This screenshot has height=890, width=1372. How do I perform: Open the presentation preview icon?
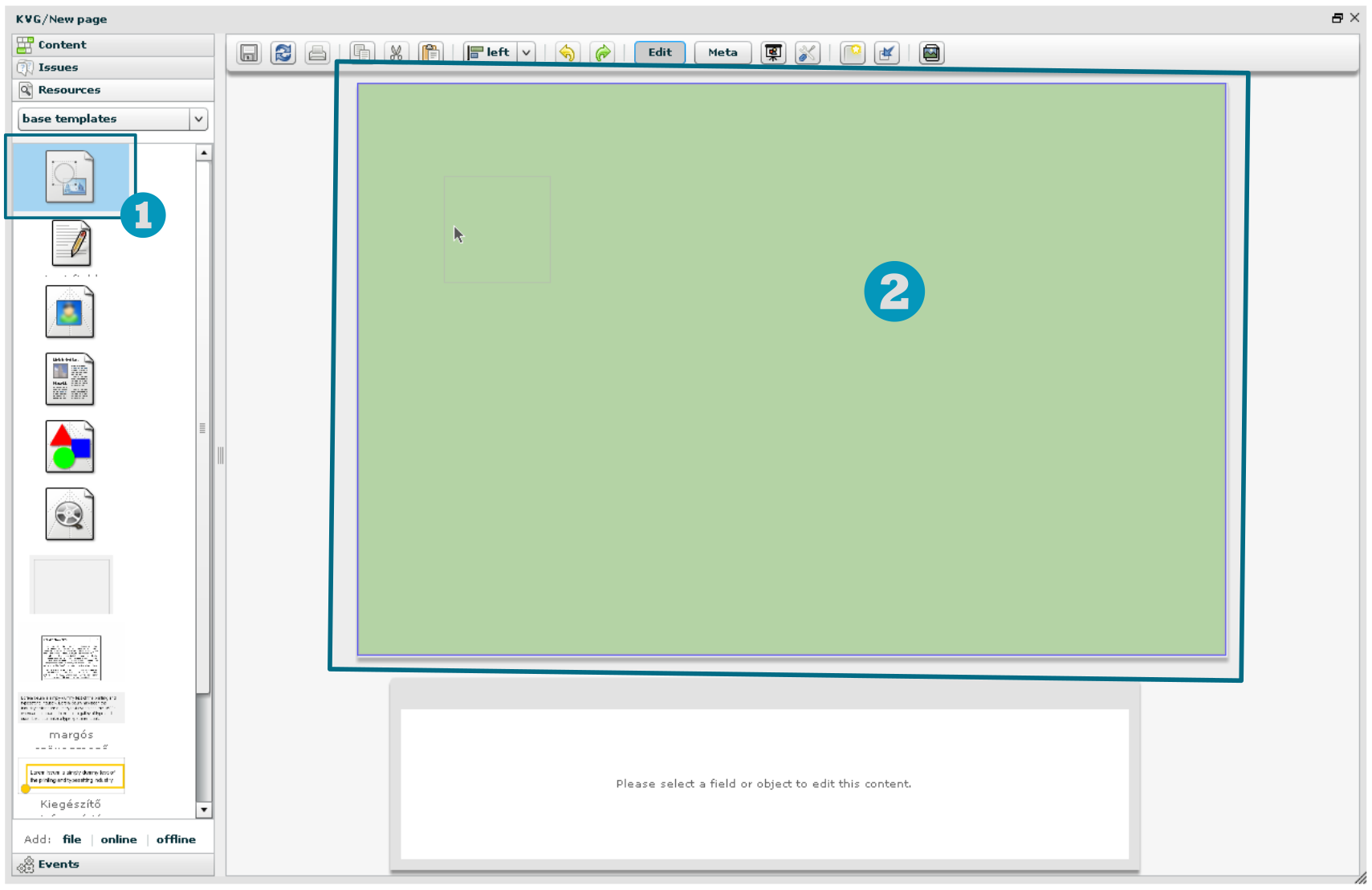(x=773, y=53)
